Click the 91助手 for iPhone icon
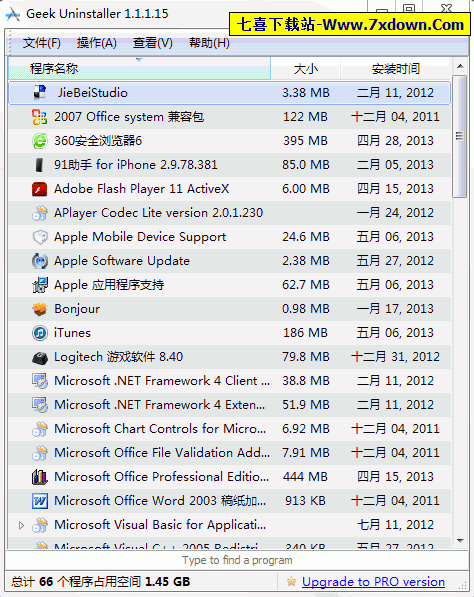Screen dimensions: 474x597 tap(40, 164)
